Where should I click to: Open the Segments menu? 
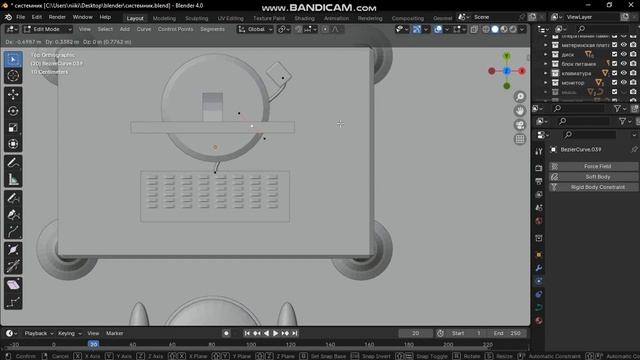pyautogui.click(x=212, y=29)
